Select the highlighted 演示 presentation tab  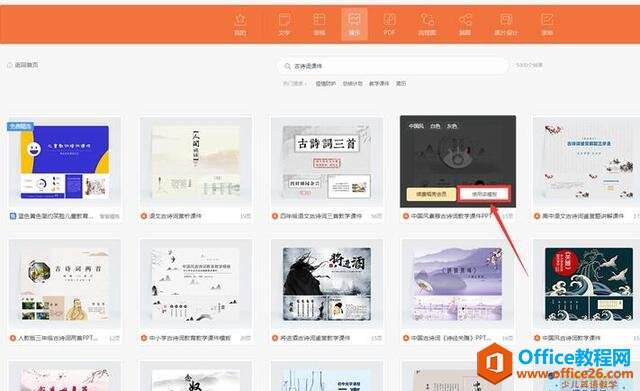pyautogui.click(x=354, y=24)
